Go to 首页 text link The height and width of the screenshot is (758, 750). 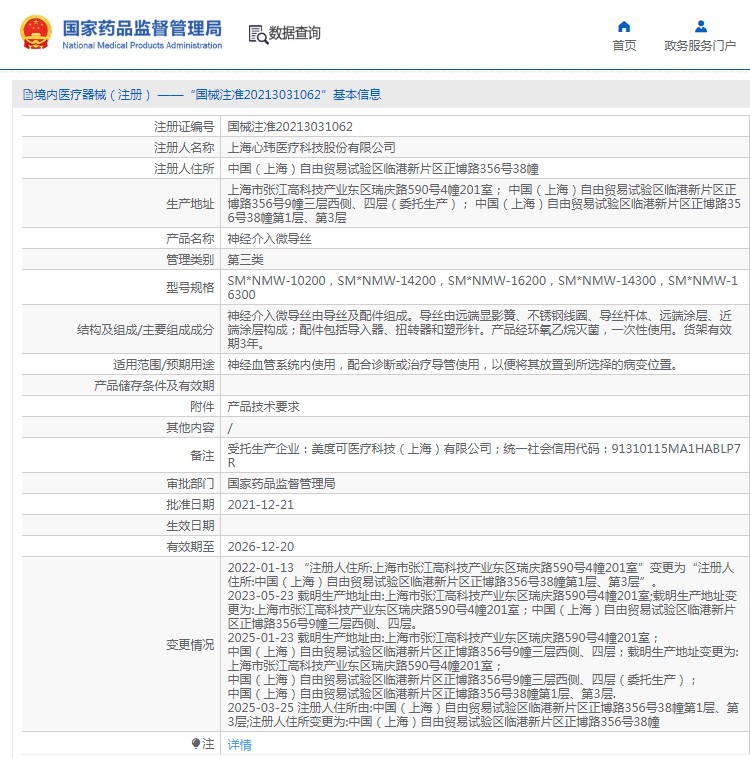624,45
